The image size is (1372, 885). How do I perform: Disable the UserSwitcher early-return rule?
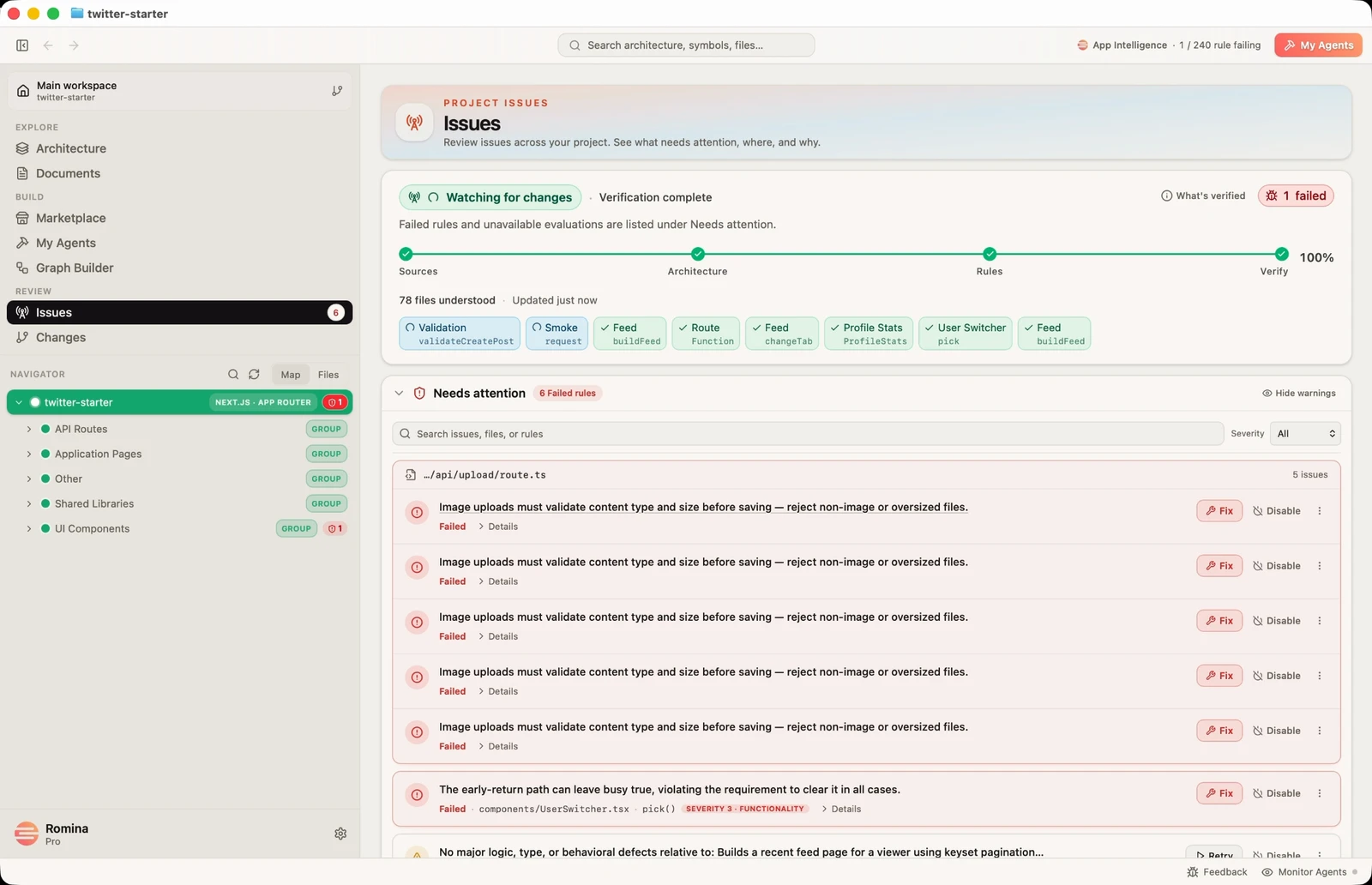pos(1277,793)
